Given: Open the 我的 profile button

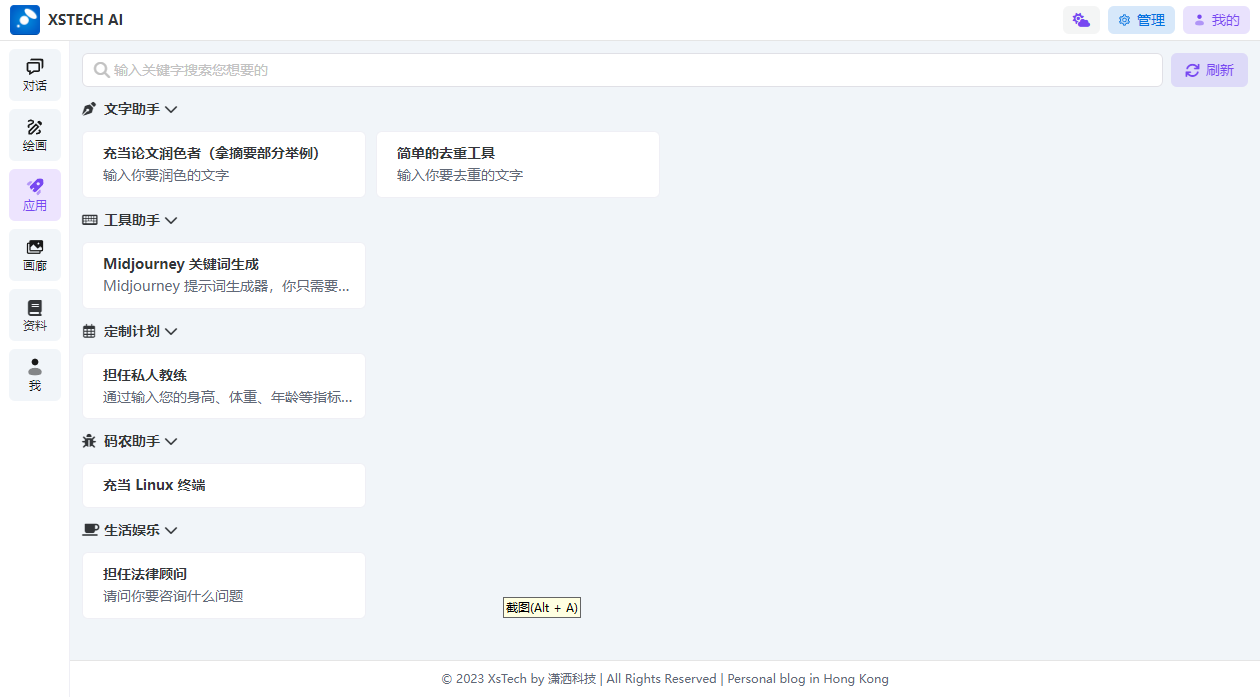Looking at the screenshot, I should (x=1216, y=20).
